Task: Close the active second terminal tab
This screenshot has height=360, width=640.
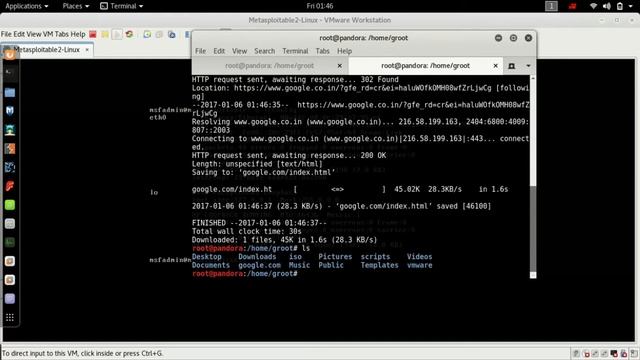Action: pos(496,66)
